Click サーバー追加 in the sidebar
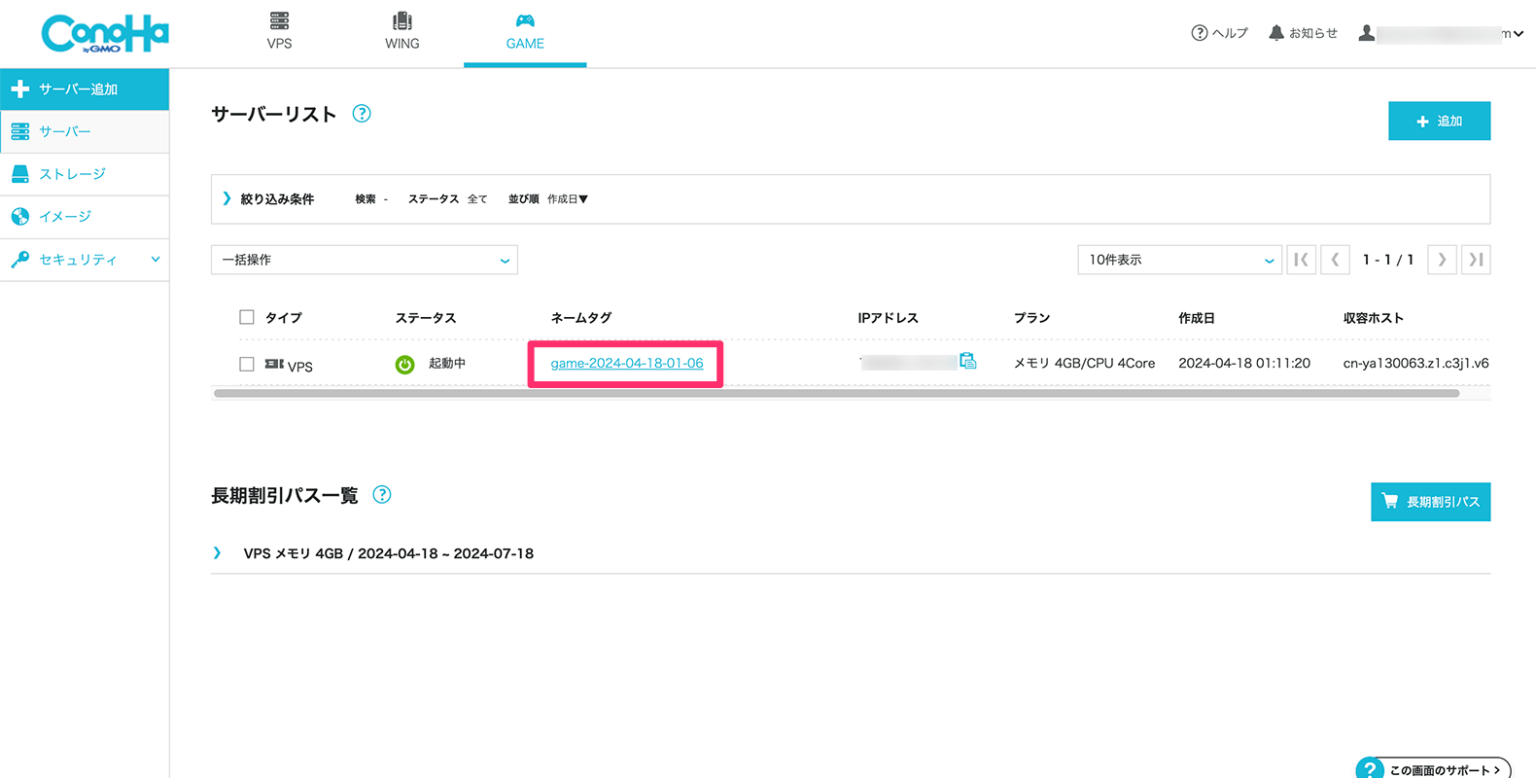Image resolution: width=1536 pixels, height=778 pixels. [84, 89]
